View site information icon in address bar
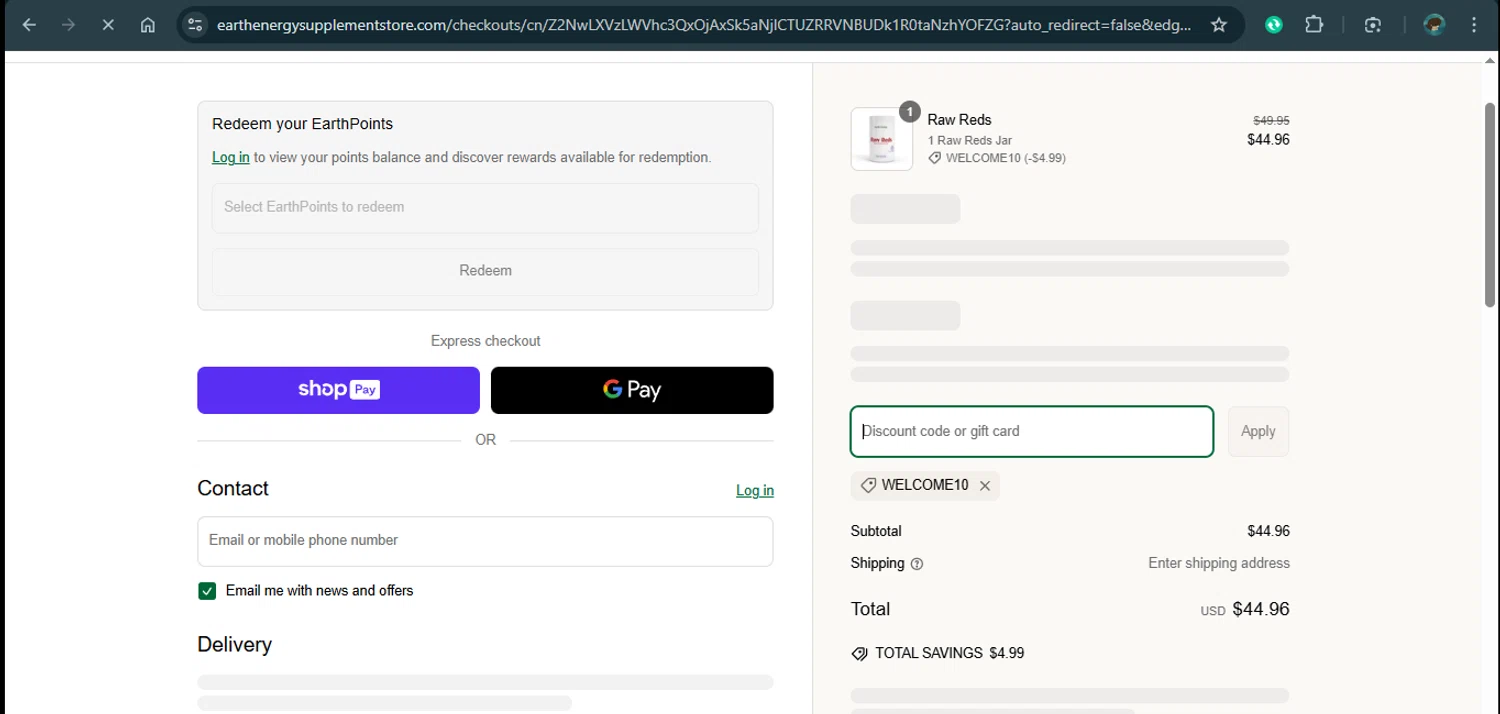 click(196, 25)
